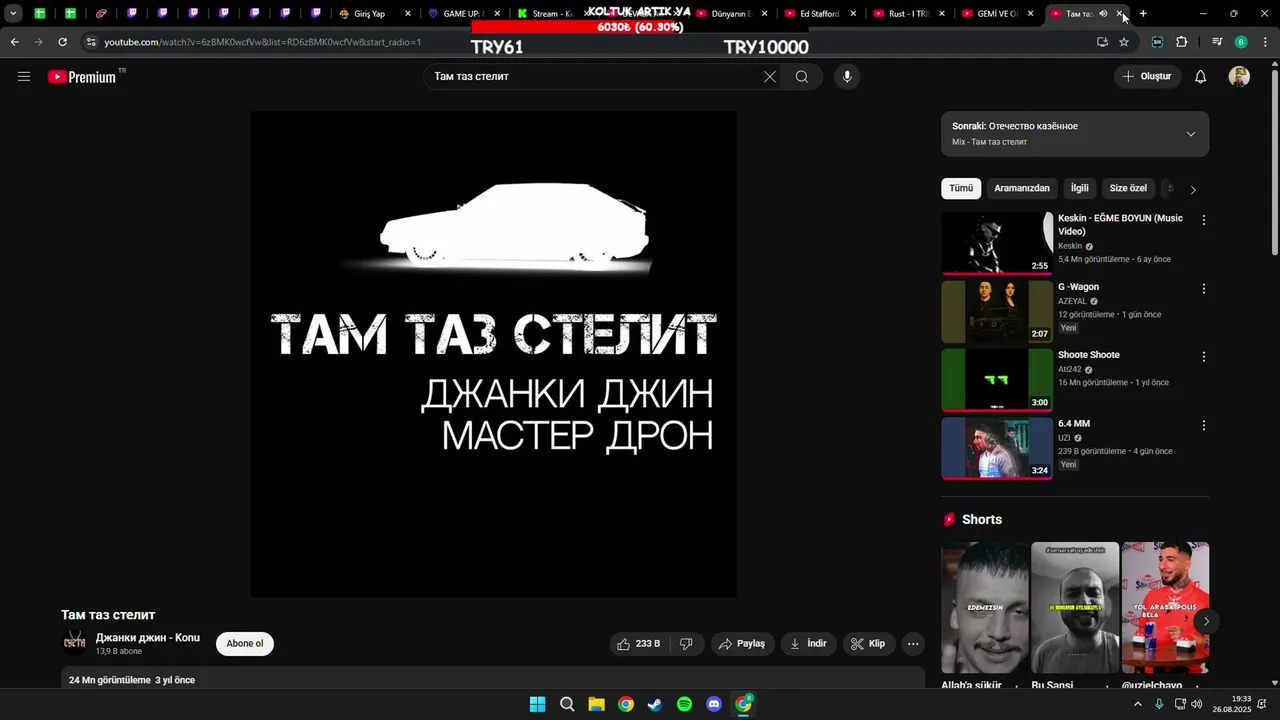Screen dimensions: 1280x720
Task: Open more actions menu under the video
Action: 913,644
